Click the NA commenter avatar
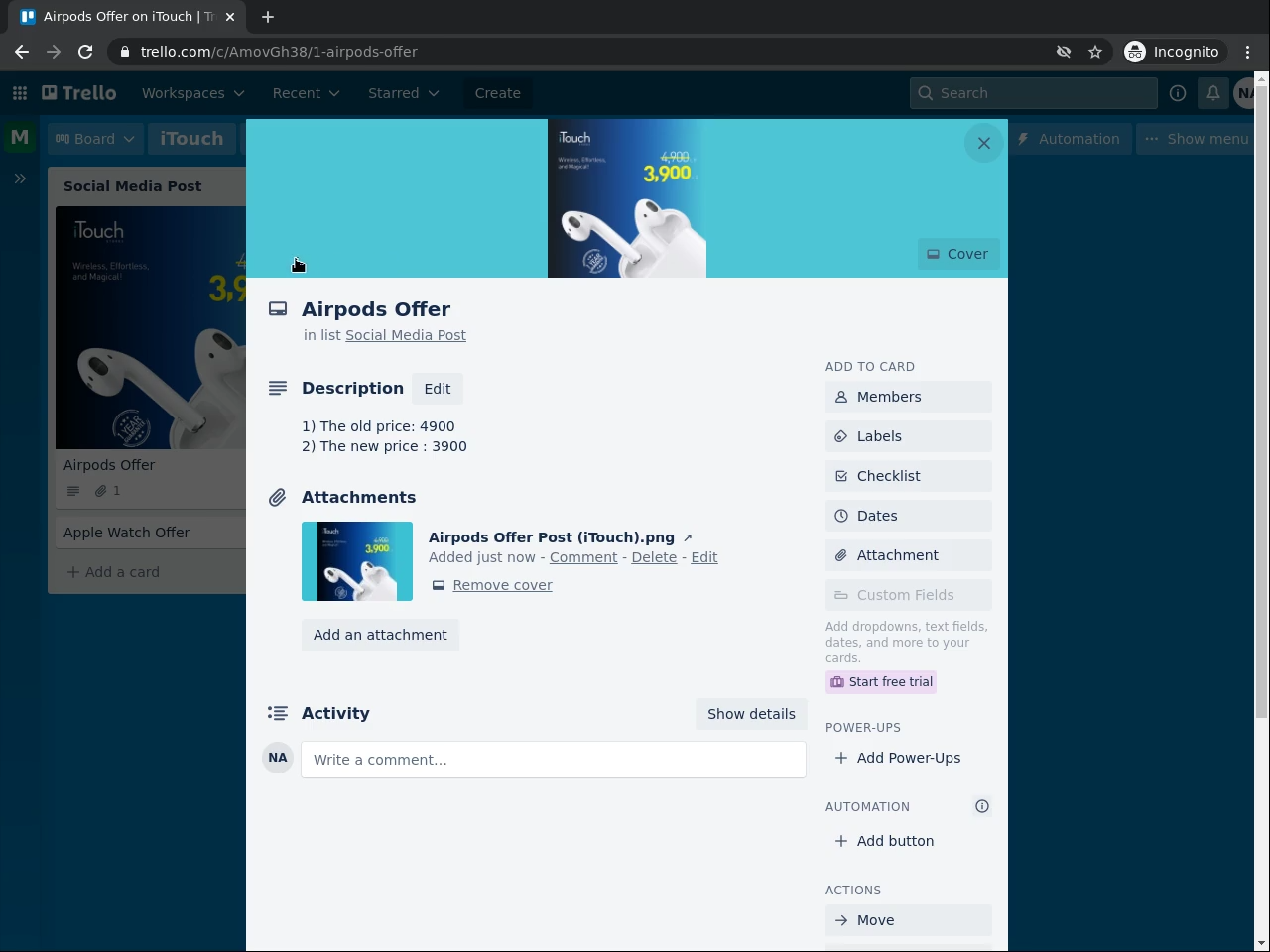 point(278,758)
